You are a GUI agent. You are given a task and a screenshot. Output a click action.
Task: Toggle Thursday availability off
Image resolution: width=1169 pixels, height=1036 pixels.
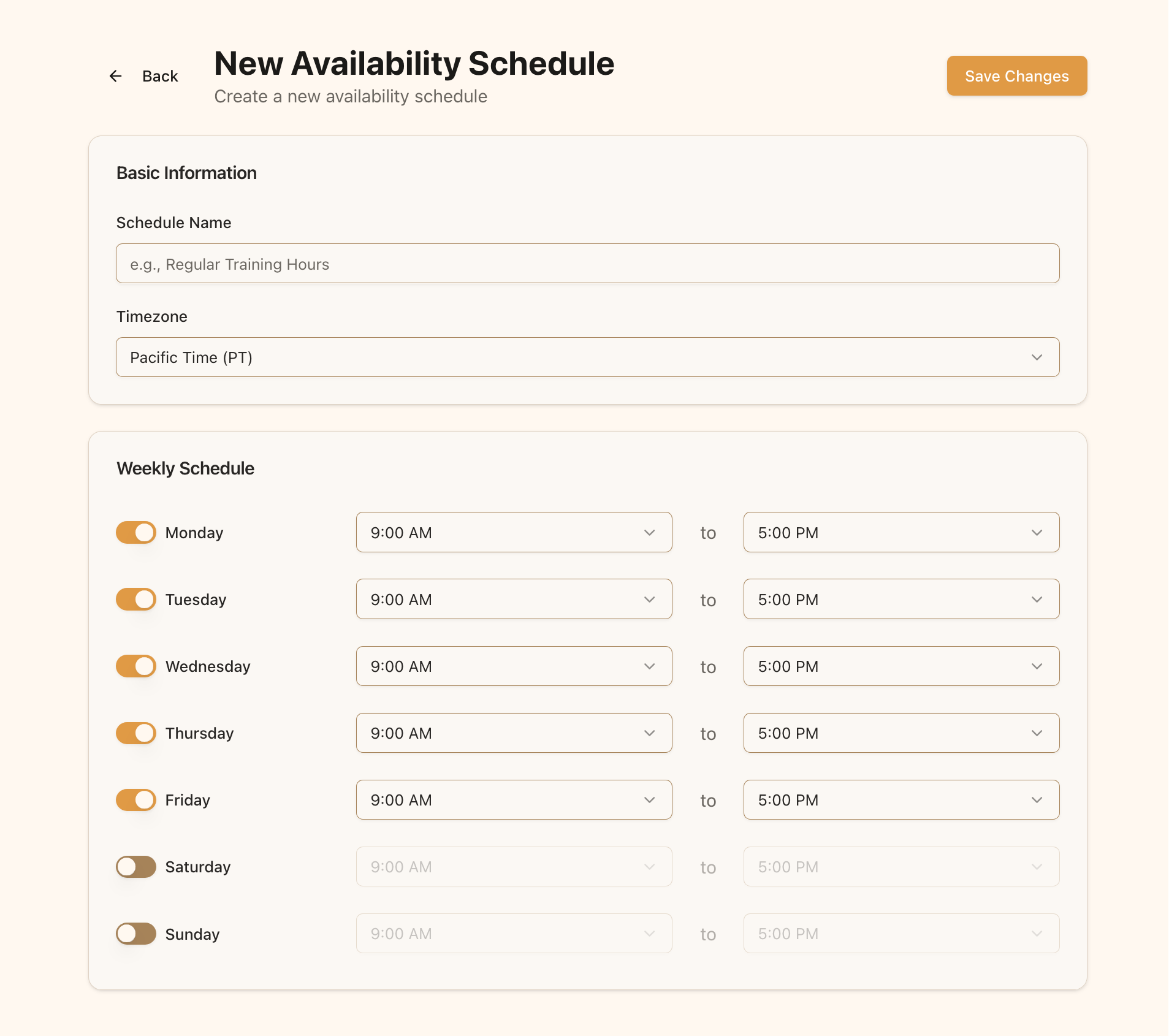tap(135, 733)
